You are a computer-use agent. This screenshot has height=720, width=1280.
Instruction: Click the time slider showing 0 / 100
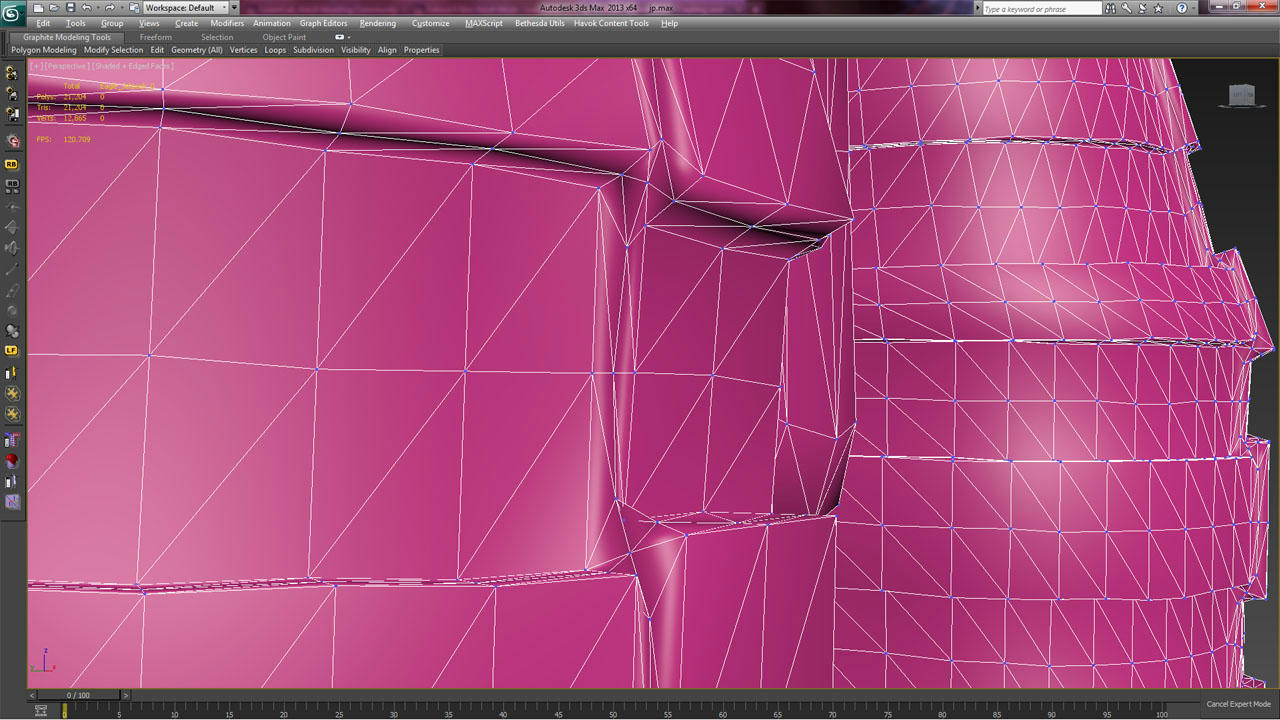[x=78, y=695]
